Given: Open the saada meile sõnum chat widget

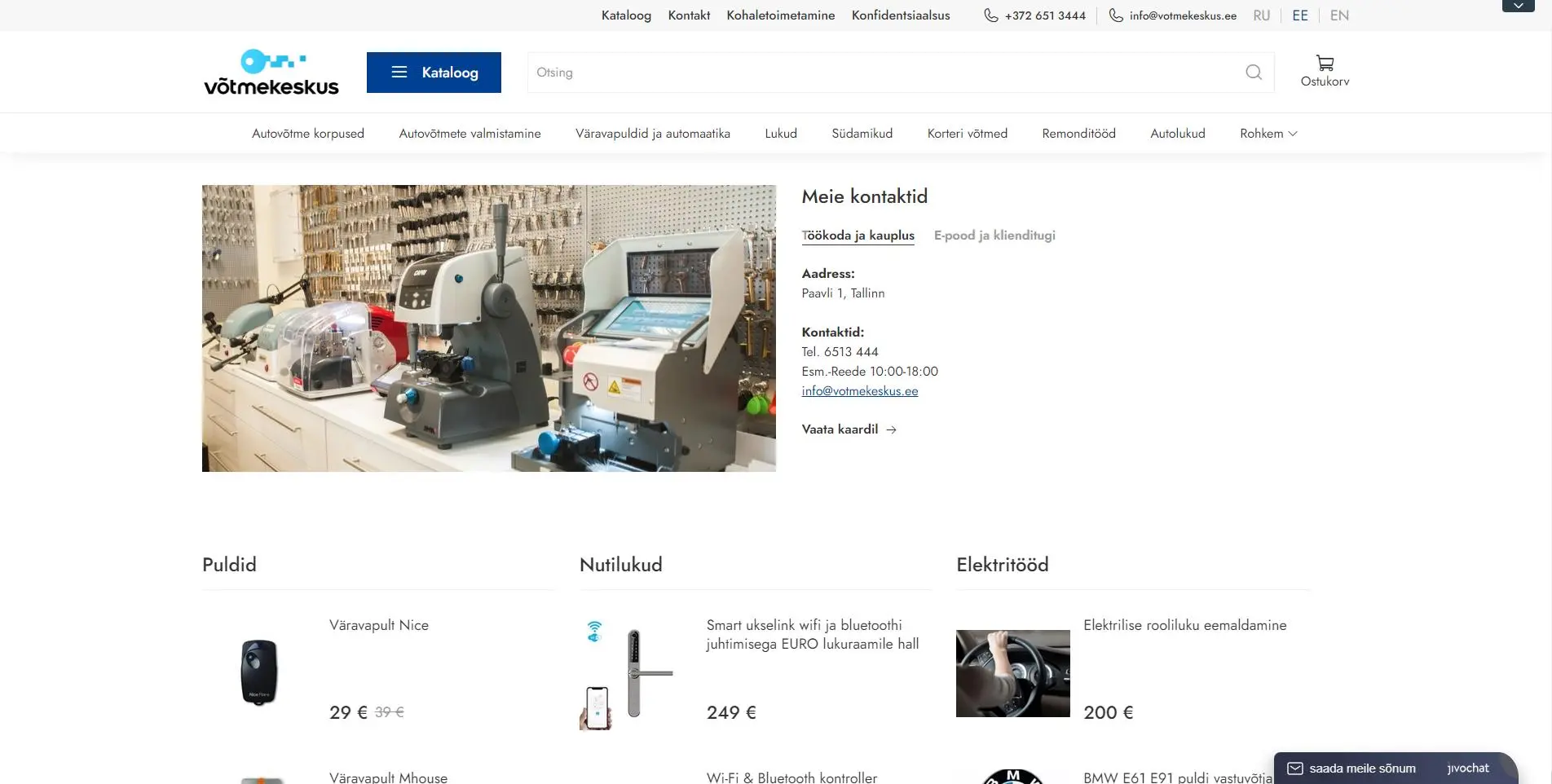Looking at the screenshot, I should click(x=1395, y=769).
